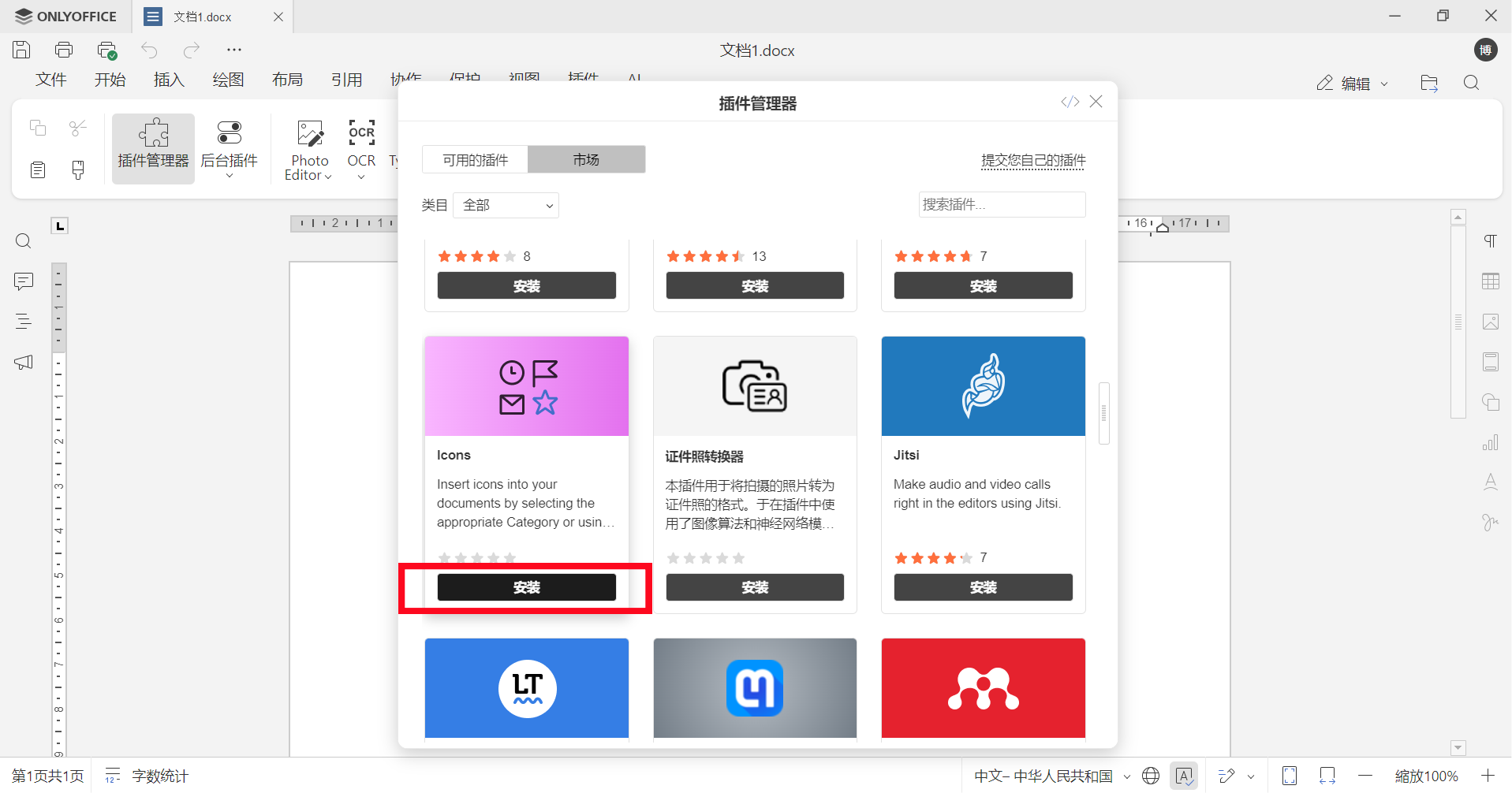Switch to the 可用的插件 tab

click(x=474, y=159)
